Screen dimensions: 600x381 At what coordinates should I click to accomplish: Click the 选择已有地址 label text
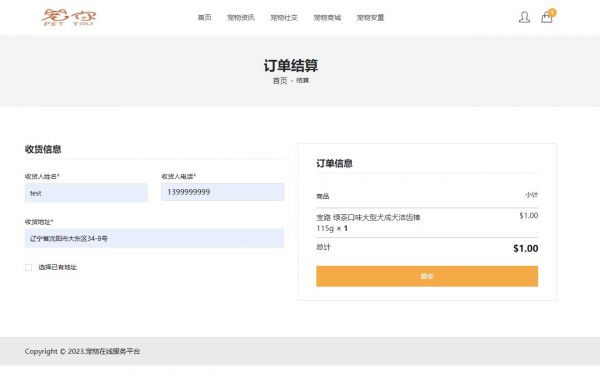click(58, 267)
